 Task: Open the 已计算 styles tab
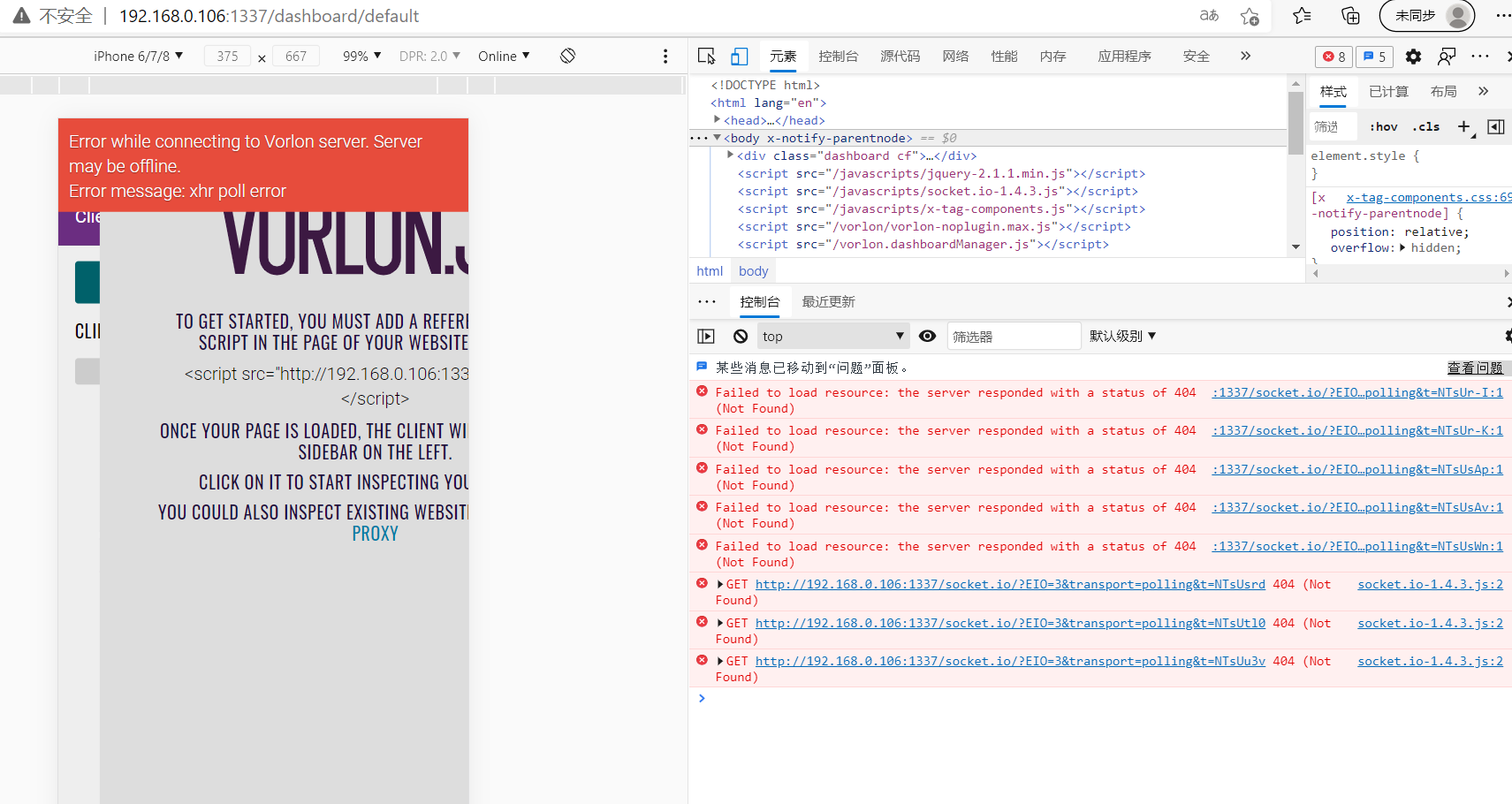tap(1388, 92)
